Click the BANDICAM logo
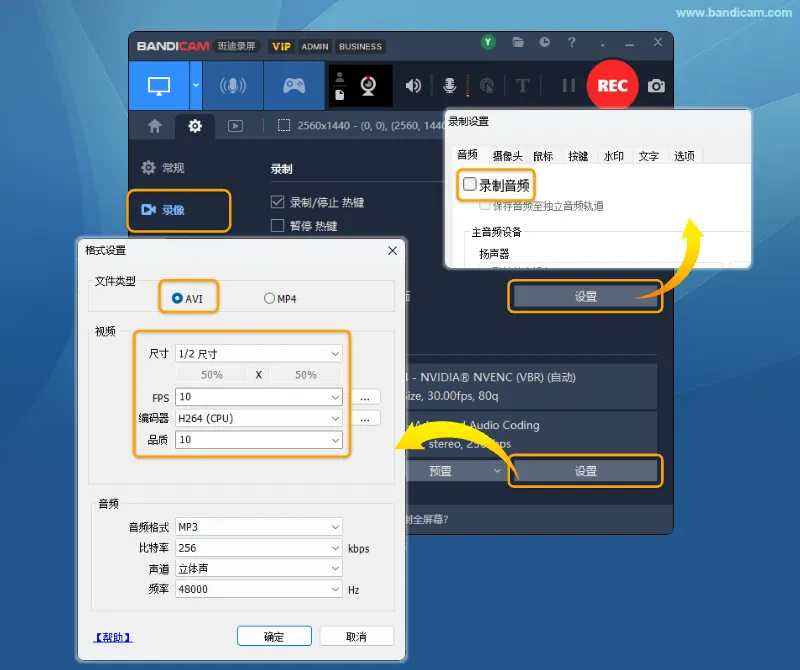This screenshot has height=670, width=800. (x=173, y=46)
